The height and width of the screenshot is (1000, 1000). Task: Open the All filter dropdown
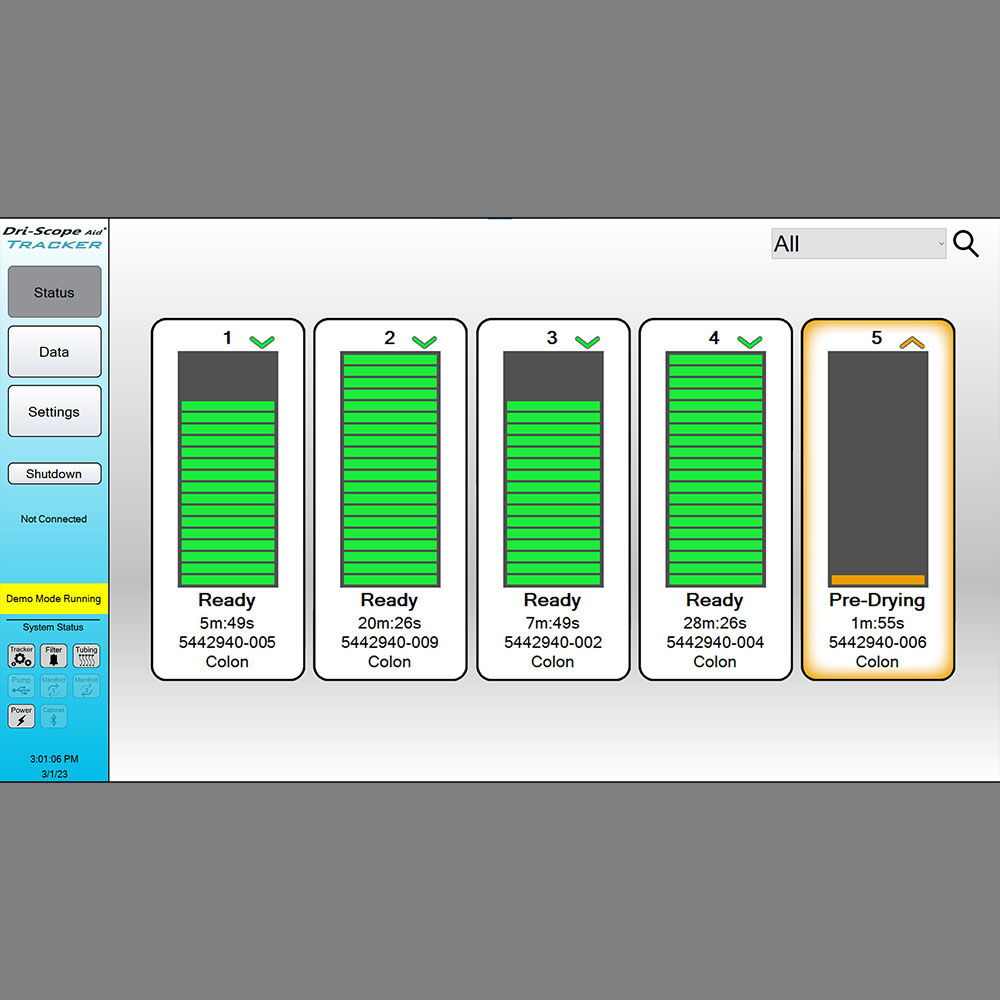click(858, 244)
